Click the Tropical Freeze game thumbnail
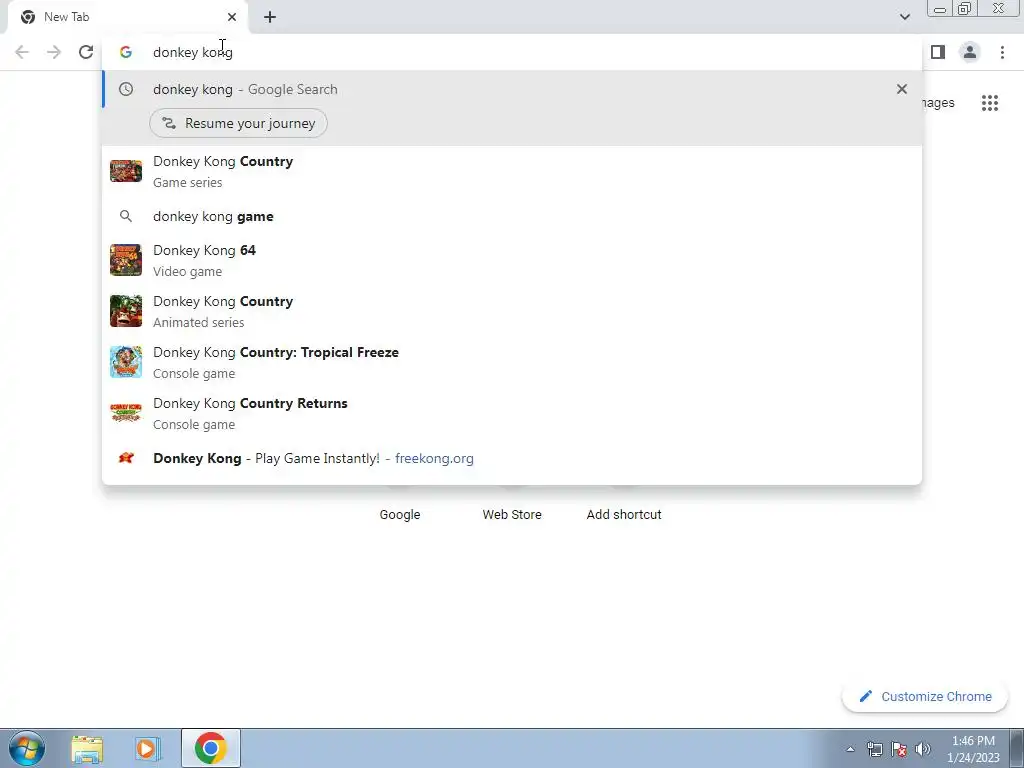 pyautogui.click(x=126, y=362)
